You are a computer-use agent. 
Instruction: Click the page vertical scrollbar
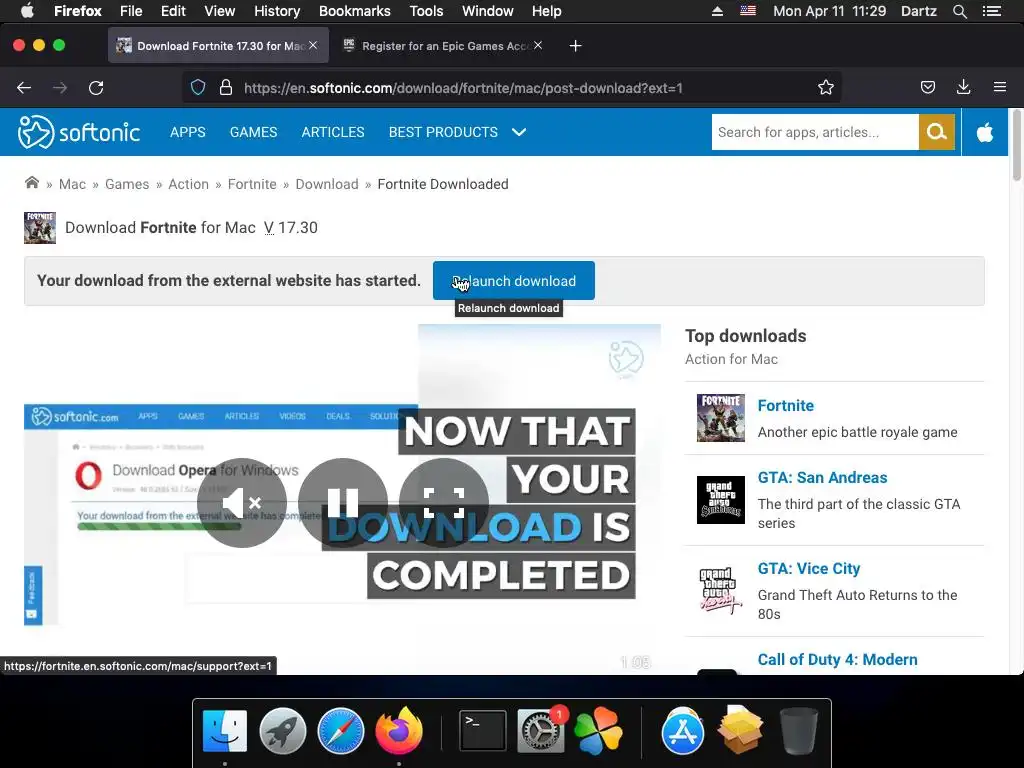pyautogui.click(x=1016, y=146)
